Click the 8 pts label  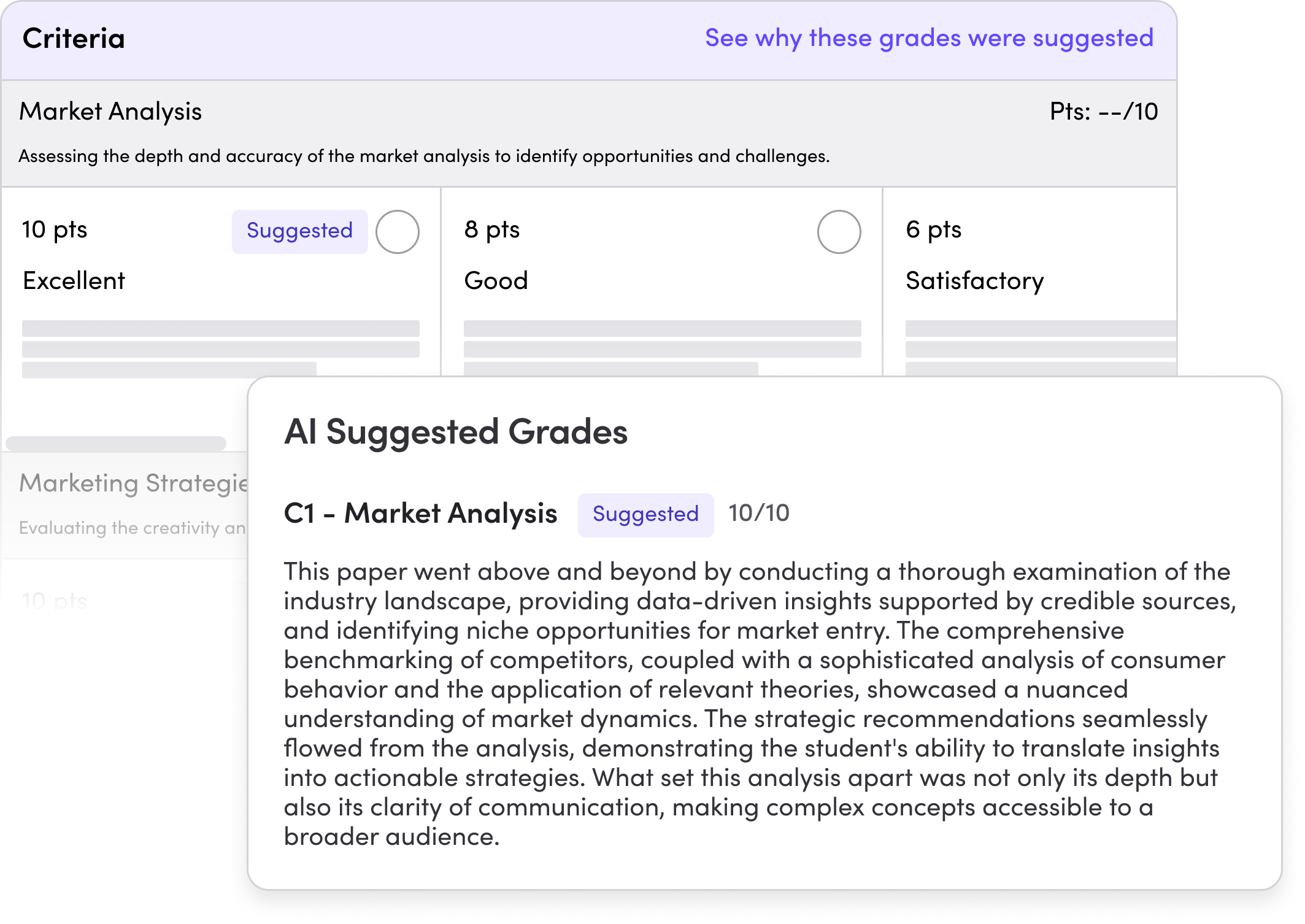[x=492, y=229]
